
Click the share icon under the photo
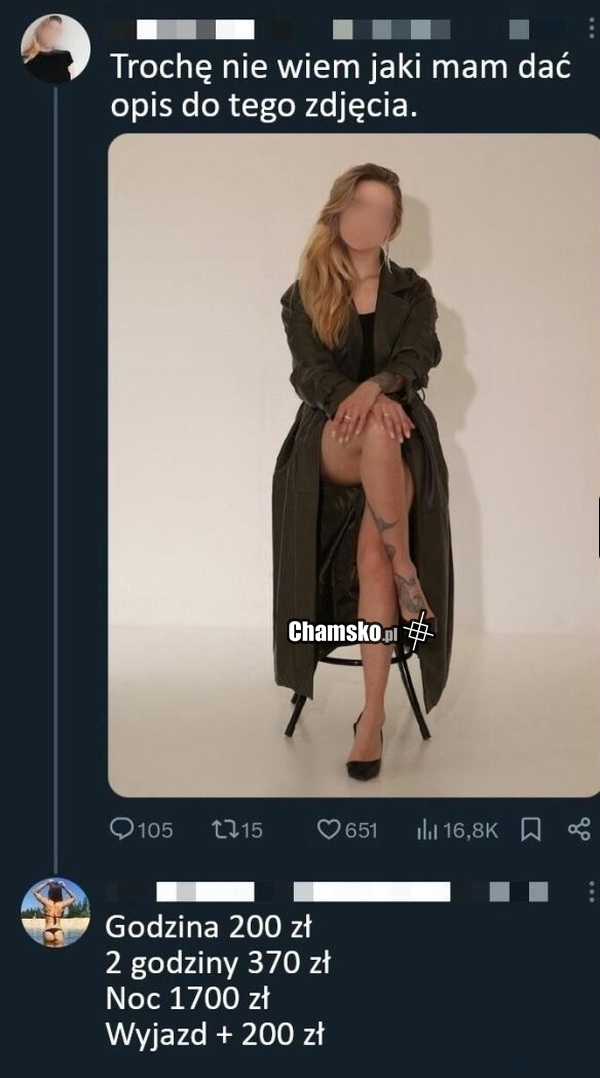pos(579,829)
